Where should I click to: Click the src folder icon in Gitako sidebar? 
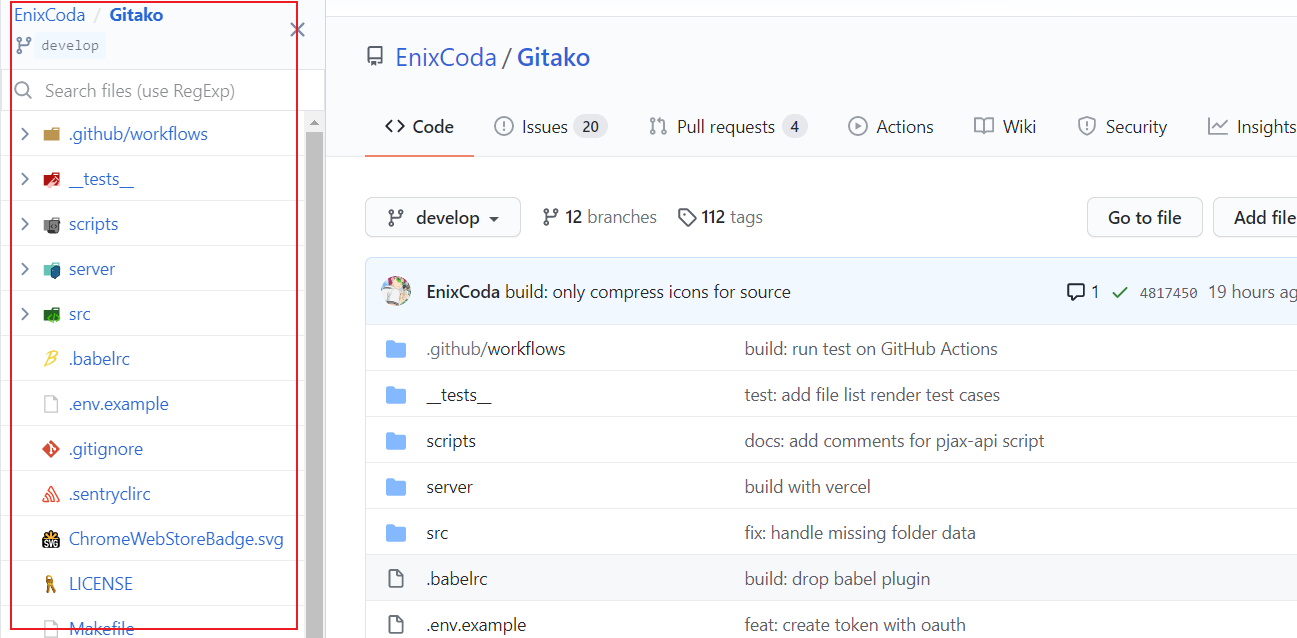click(52, 314)
